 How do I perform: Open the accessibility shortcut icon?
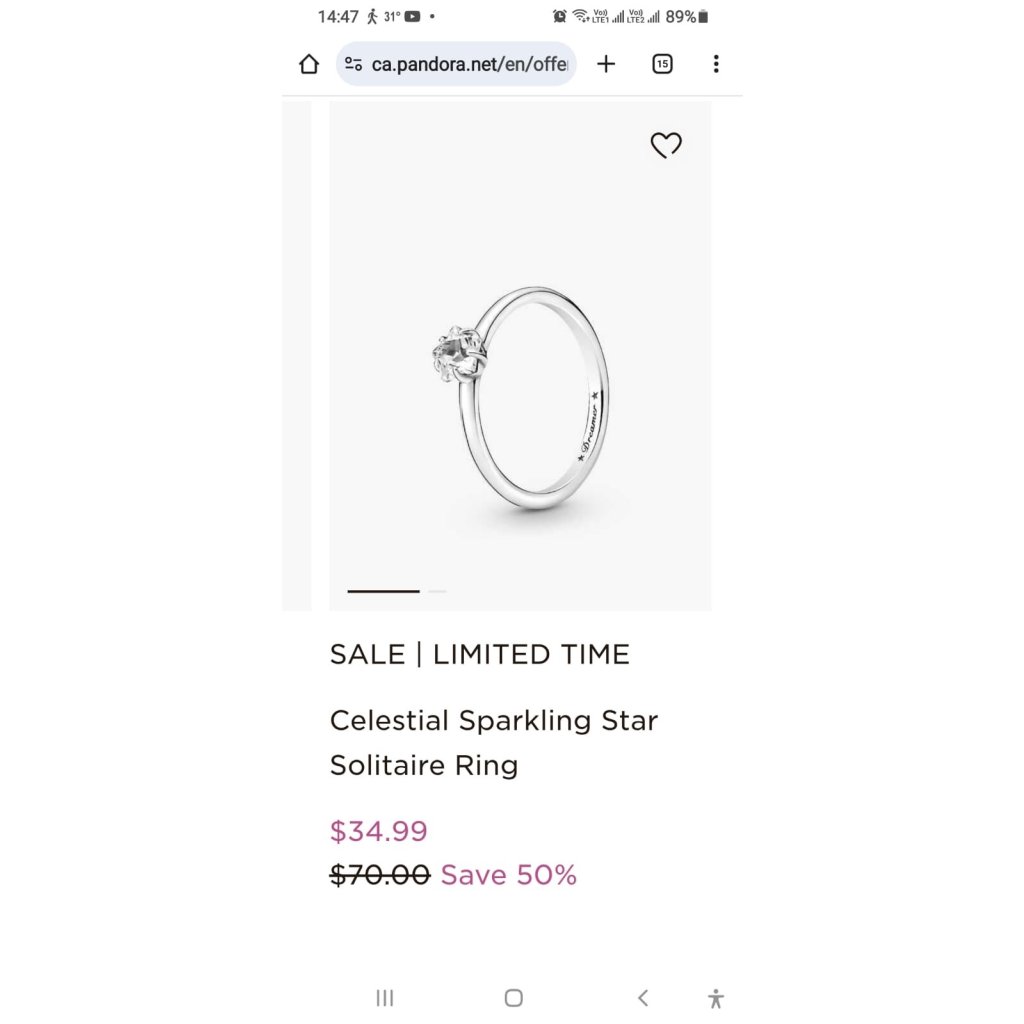(x=716, y=999)
